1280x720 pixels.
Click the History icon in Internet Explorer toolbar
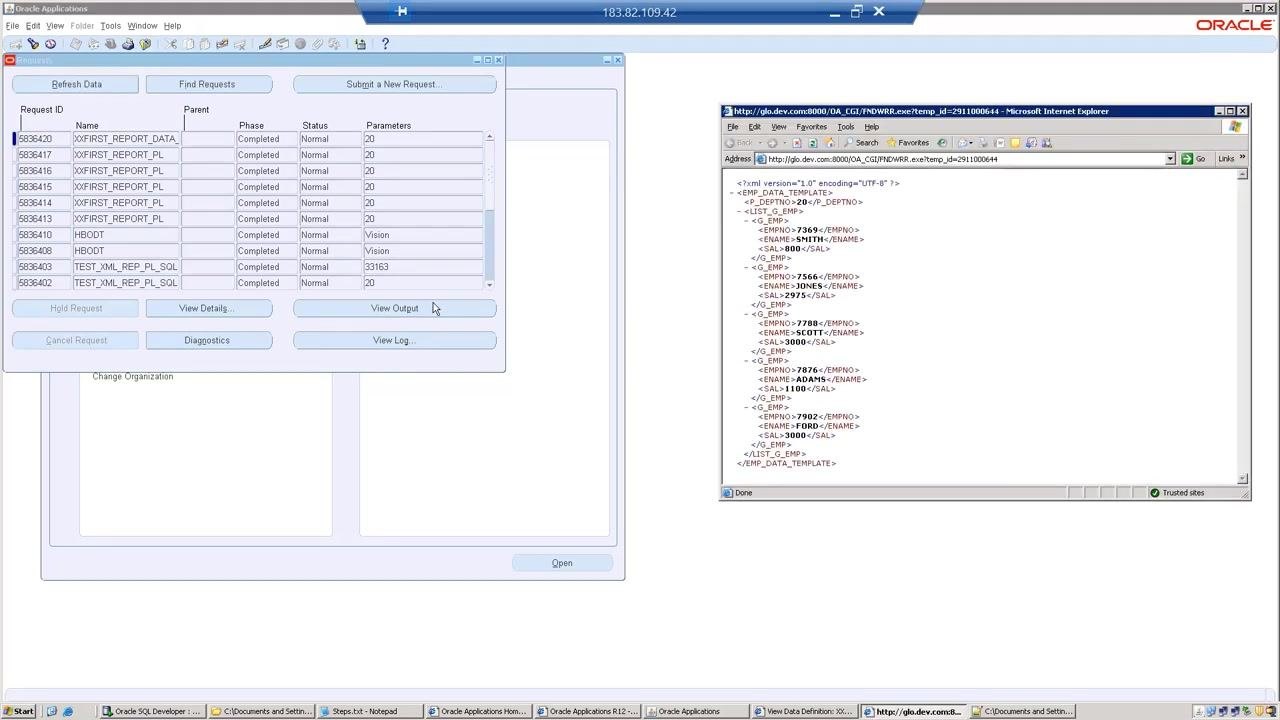tap(942, 143)
